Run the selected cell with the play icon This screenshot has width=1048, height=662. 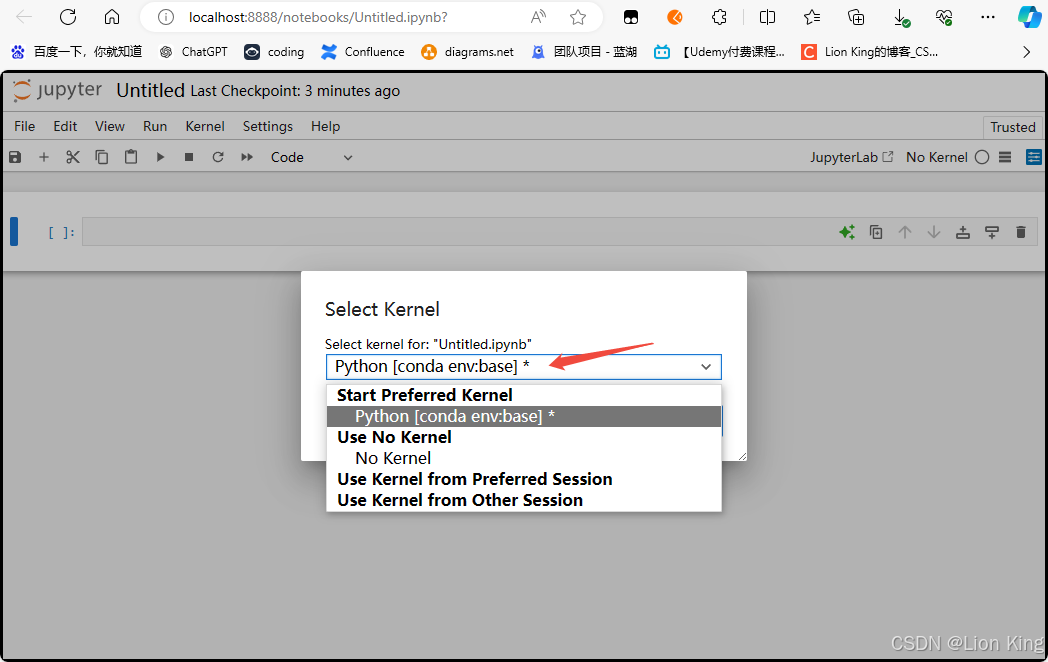(160, 157)
